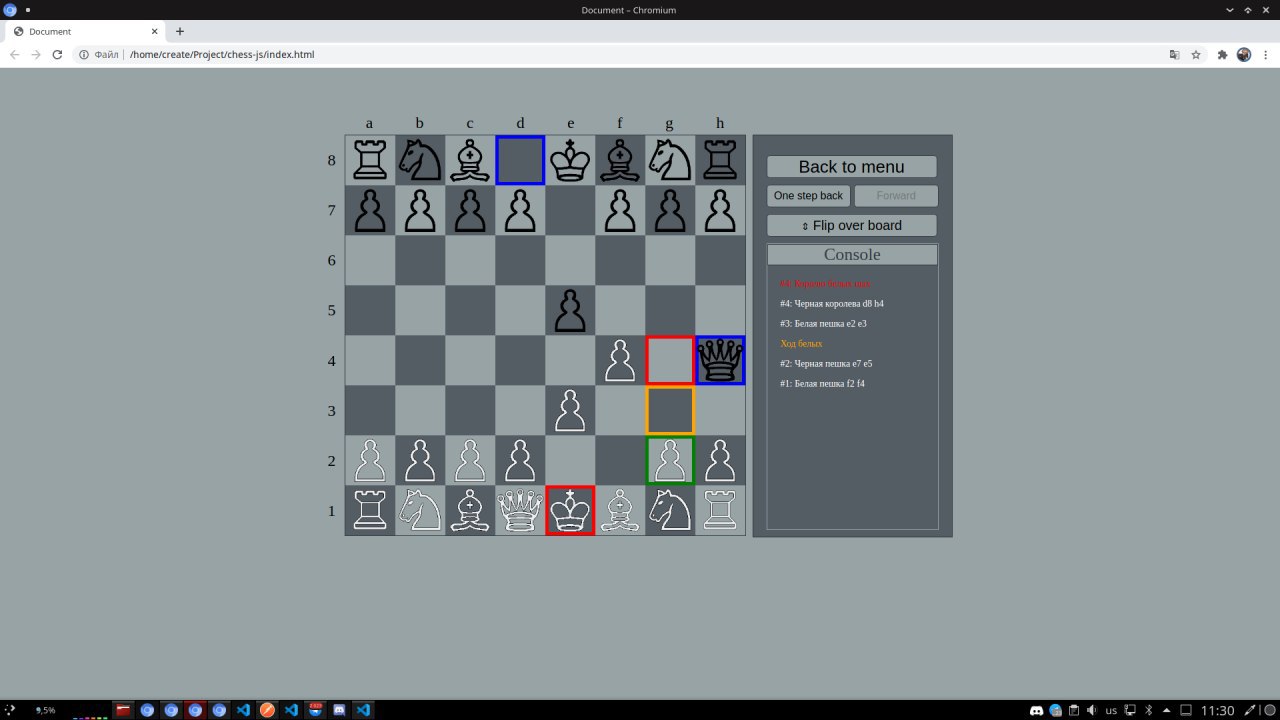1280x720 pixels.
Task: Open the clock showing 11:30
Action: tap(1217, 710)
